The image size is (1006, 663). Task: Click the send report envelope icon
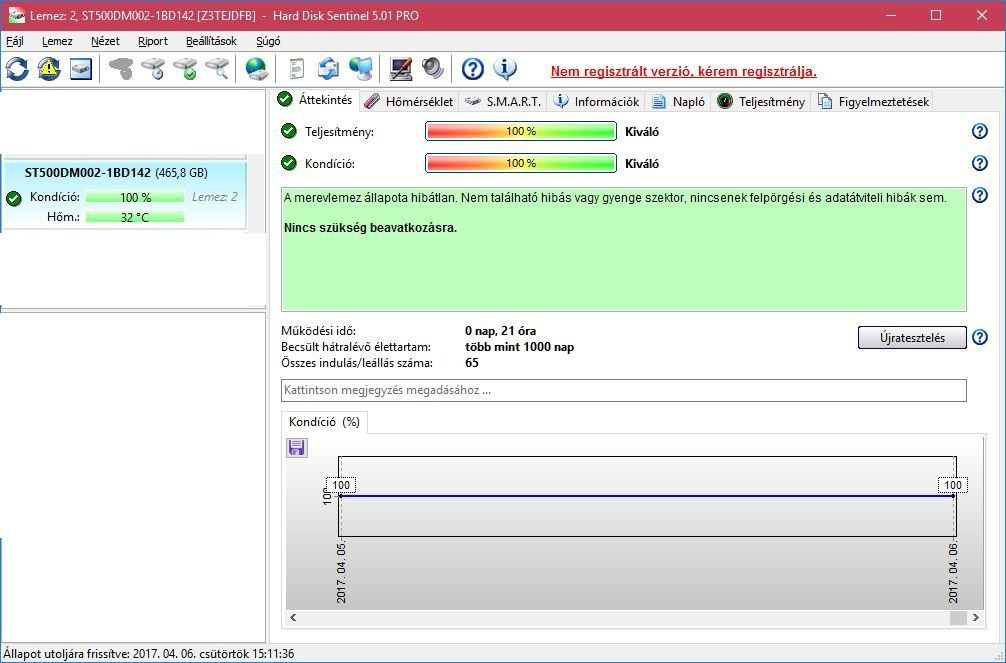(x=328, y=69)
